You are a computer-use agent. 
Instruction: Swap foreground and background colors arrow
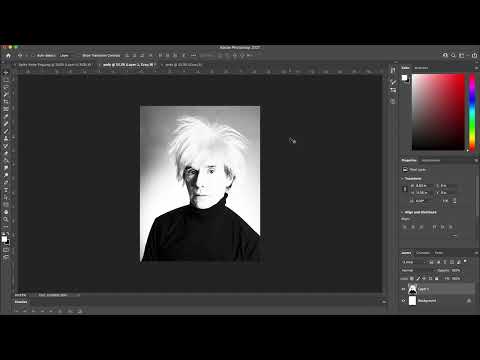click(8, 234)
